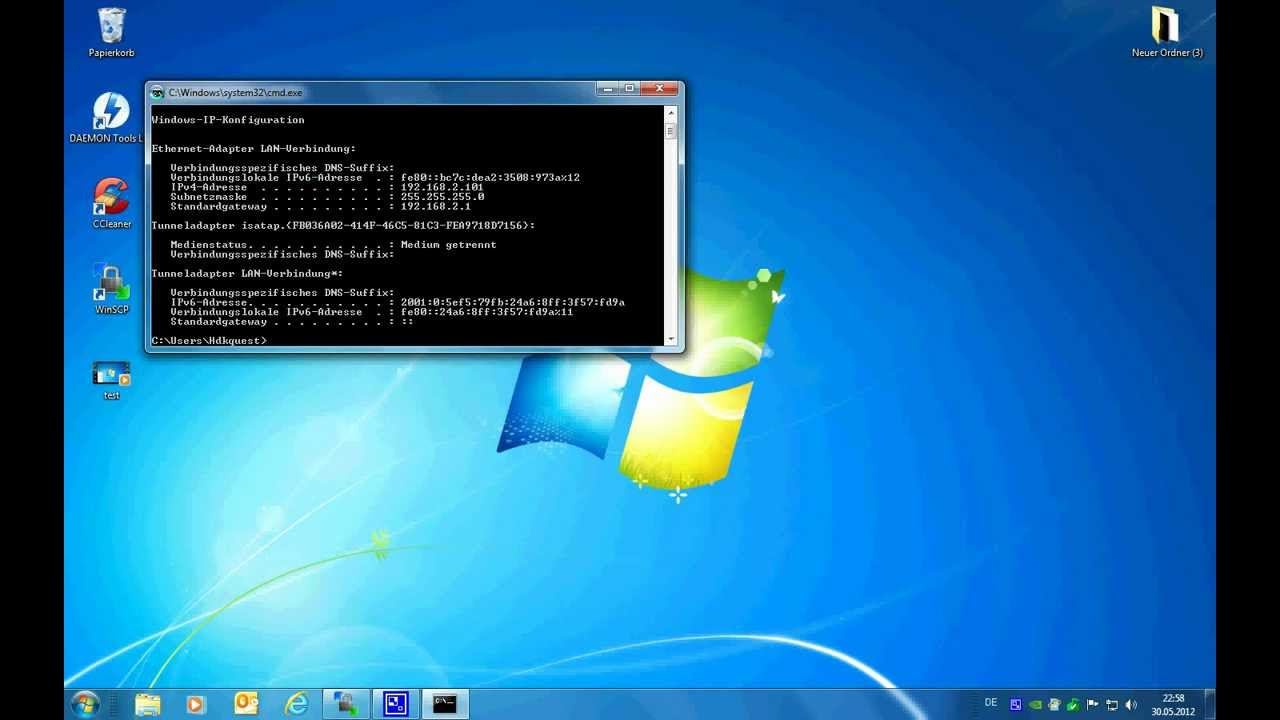
Task: Open the network connection tray icon
Action: coord(1111,705)
